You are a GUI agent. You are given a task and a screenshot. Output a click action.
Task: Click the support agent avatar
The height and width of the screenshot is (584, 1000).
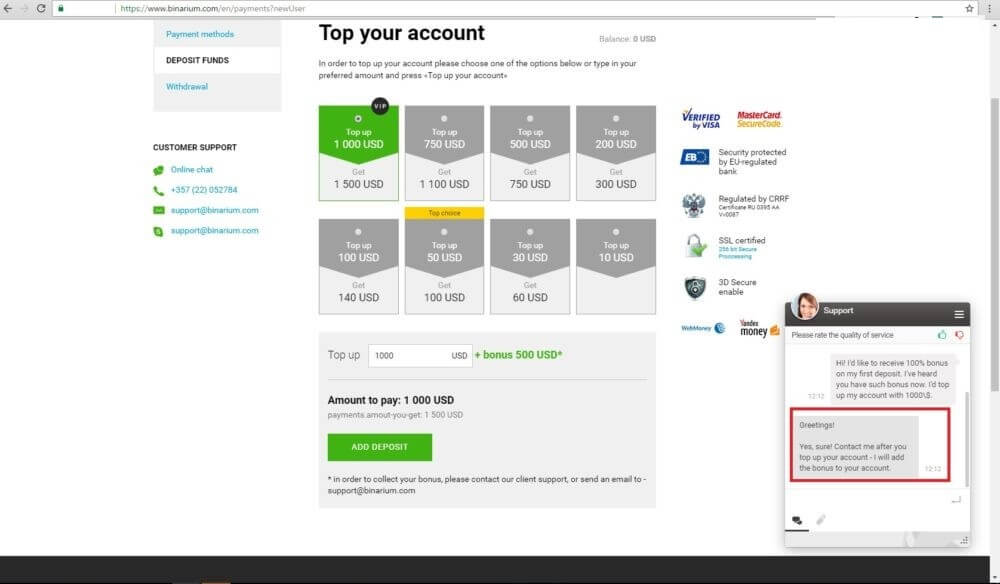pyautogui.click(x=805, y=307)
